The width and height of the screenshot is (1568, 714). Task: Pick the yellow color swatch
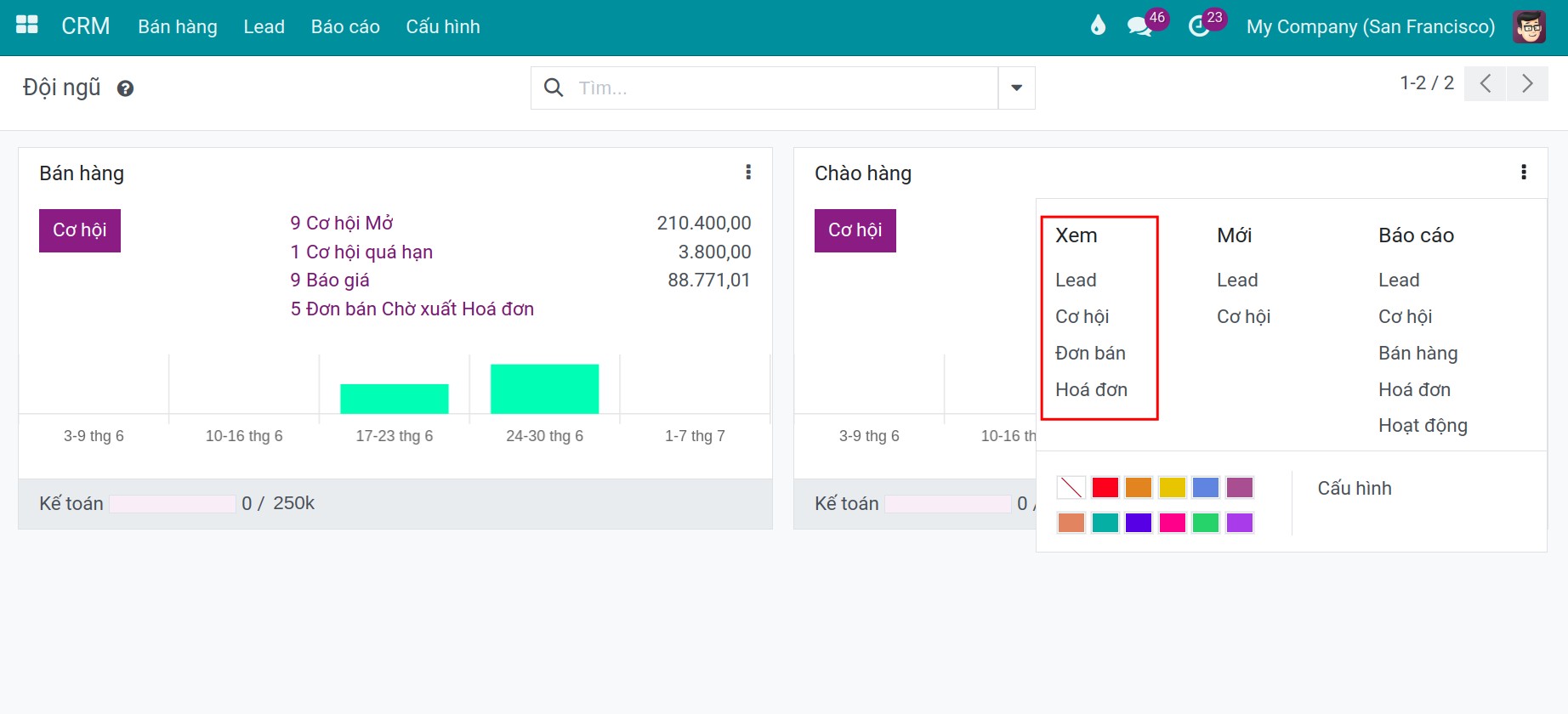tap(1173, 488)
